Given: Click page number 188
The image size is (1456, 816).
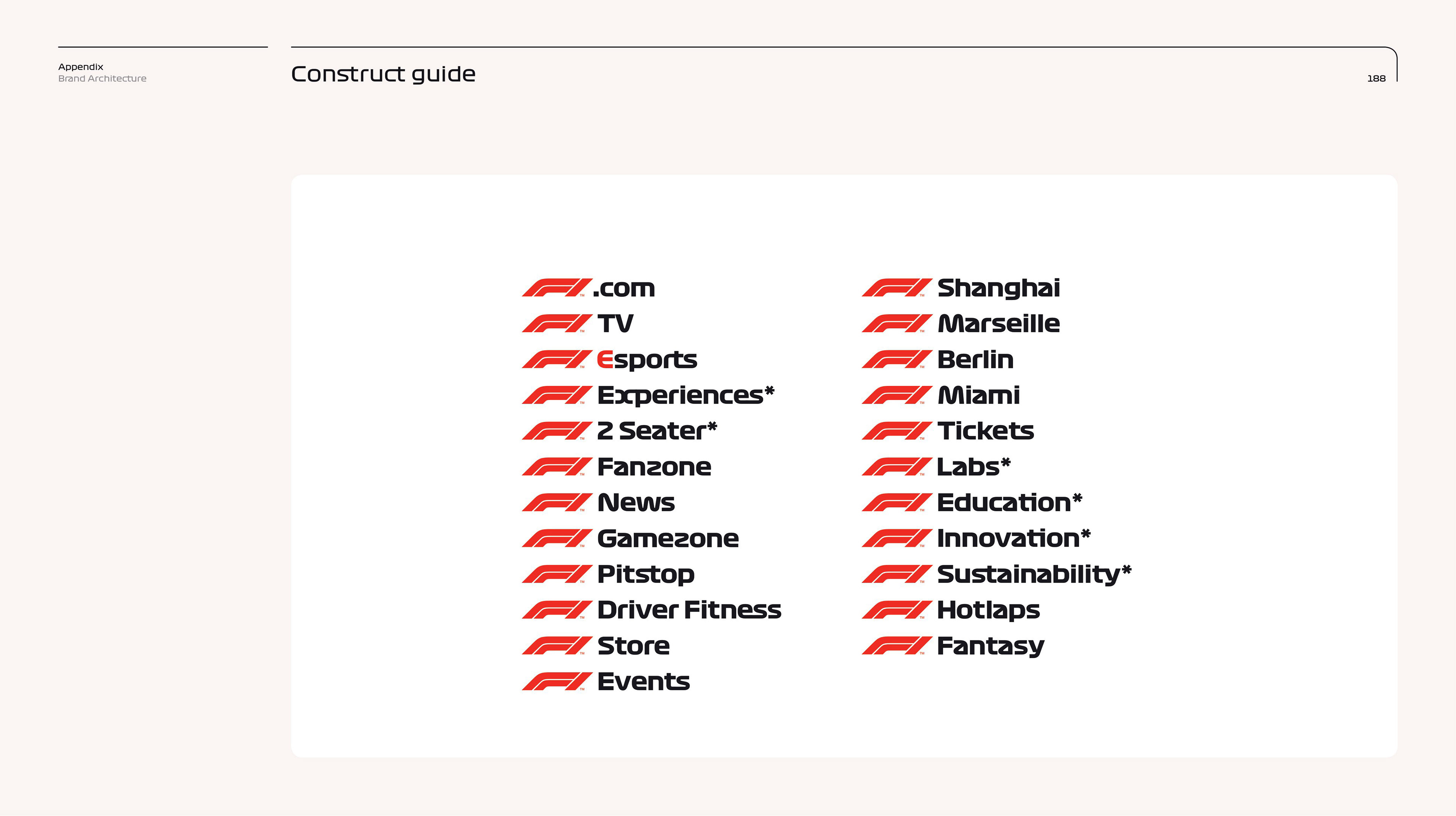Looking at the screenshot, I should 1376,79.
